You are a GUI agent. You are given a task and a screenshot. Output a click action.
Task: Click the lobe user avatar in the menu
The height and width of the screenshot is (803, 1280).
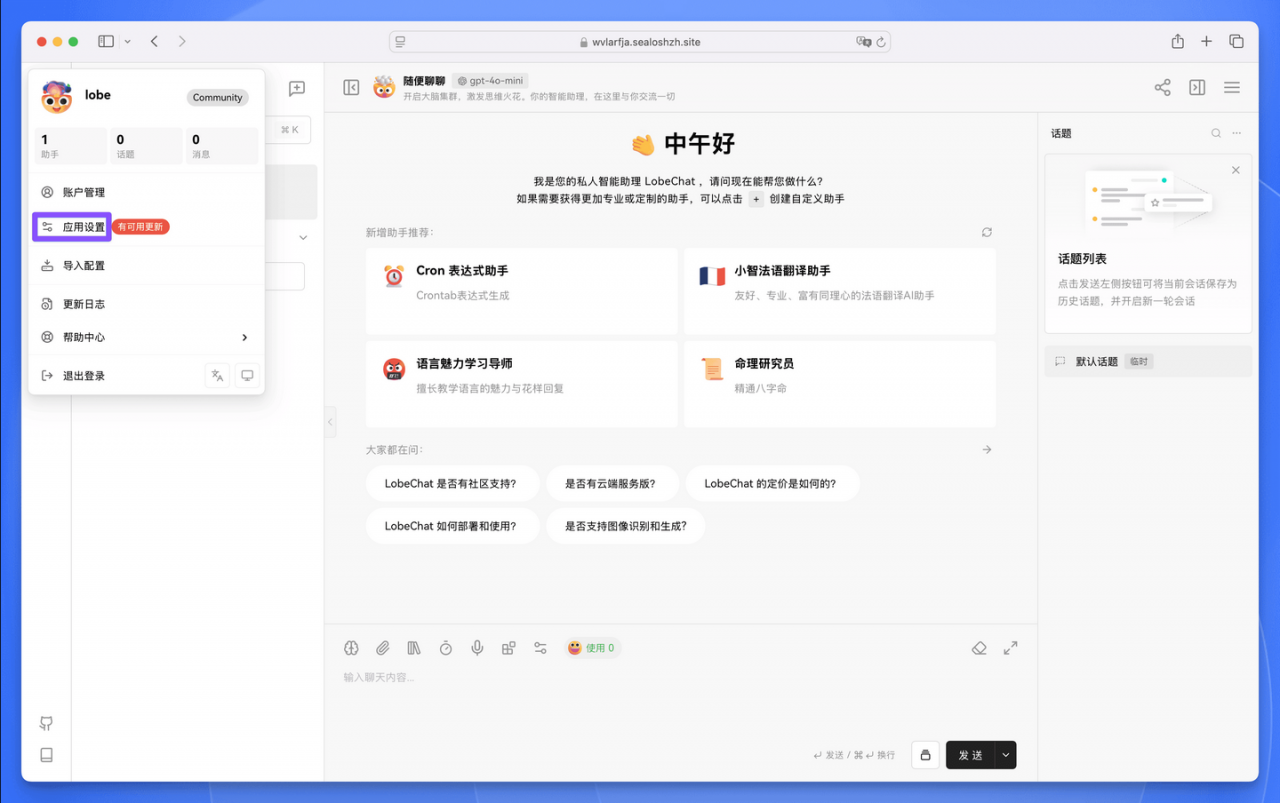coord(57,97)
